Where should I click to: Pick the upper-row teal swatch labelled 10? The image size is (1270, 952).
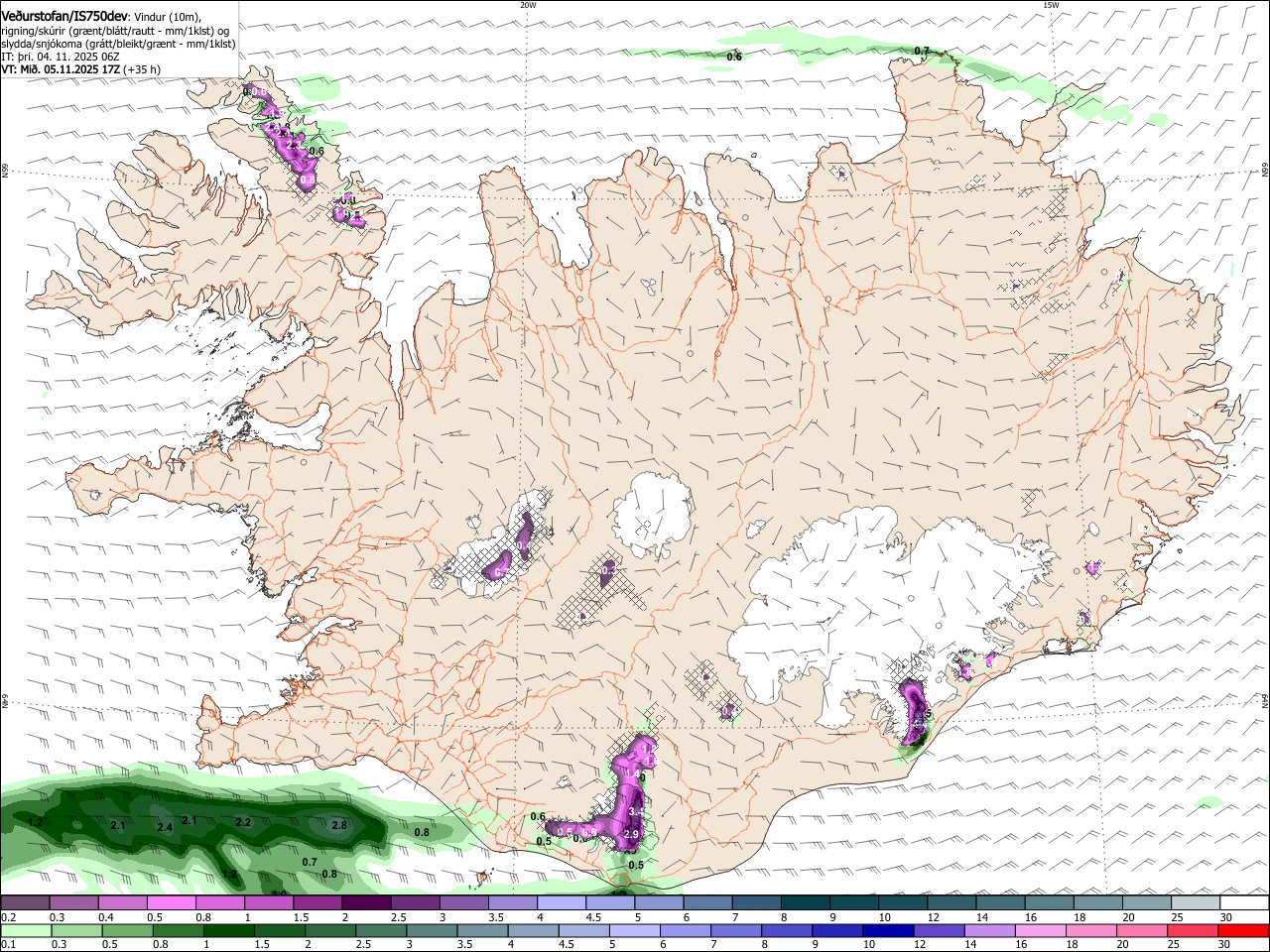(x=903, y=903)
